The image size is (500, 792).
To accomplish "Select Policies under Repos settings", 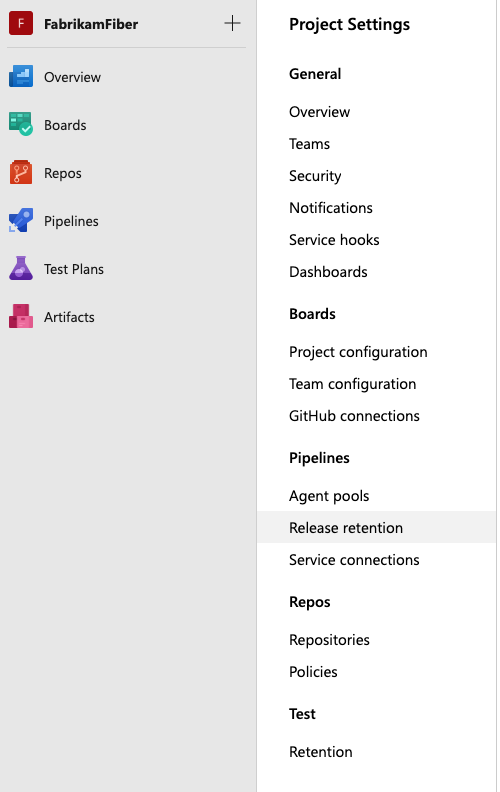I will point(313,672).
